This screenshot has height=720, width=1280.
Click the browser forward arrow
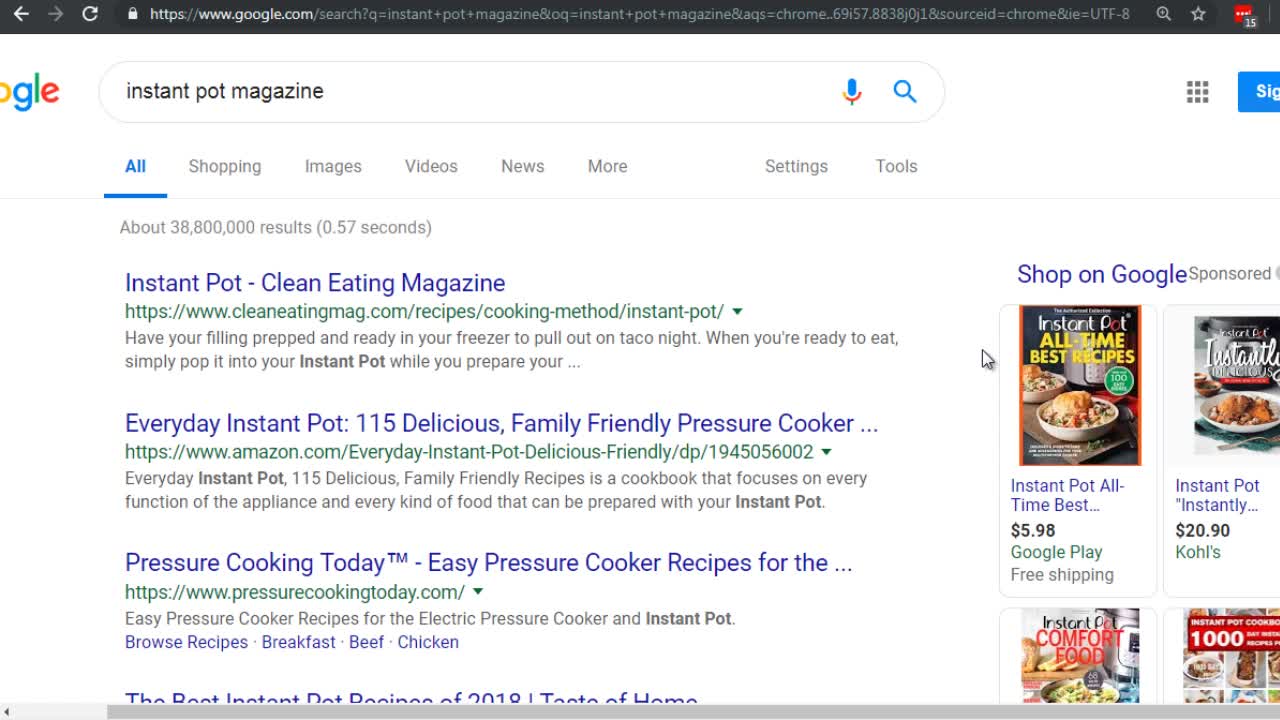pyautogui.click(x=55, y=14)
